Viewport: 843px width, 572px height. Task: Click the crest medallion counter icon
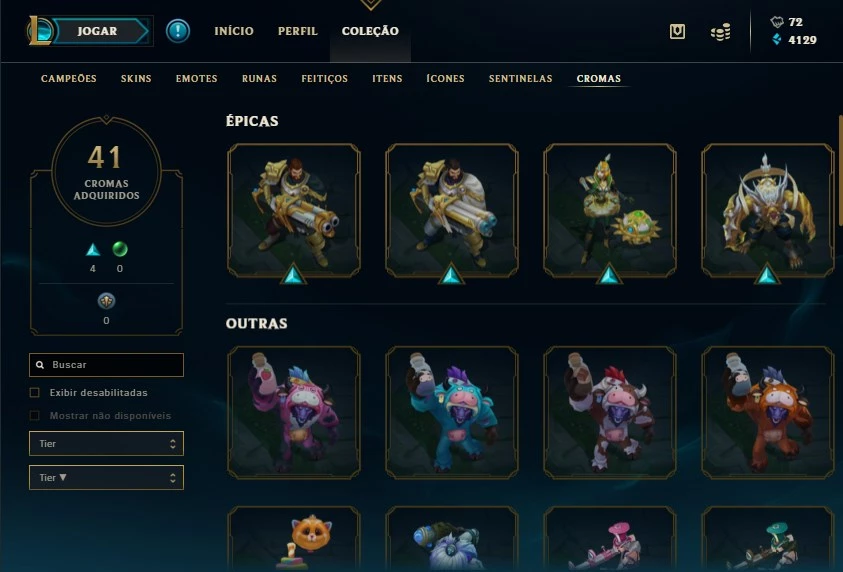(x=106, y=301)
